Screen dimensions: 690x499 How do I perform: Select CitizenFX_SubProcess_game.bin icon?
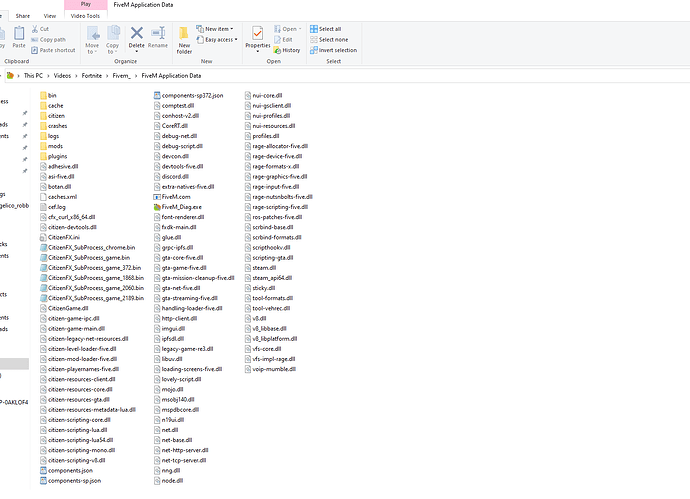(x=43, y=257)
